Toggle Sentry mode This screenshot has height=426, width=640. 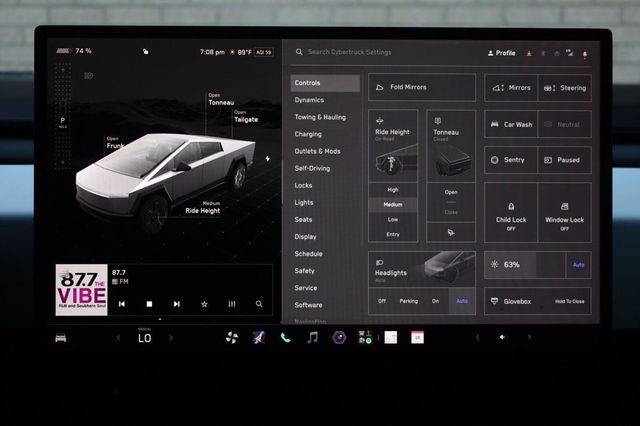[x=511, y=160]
